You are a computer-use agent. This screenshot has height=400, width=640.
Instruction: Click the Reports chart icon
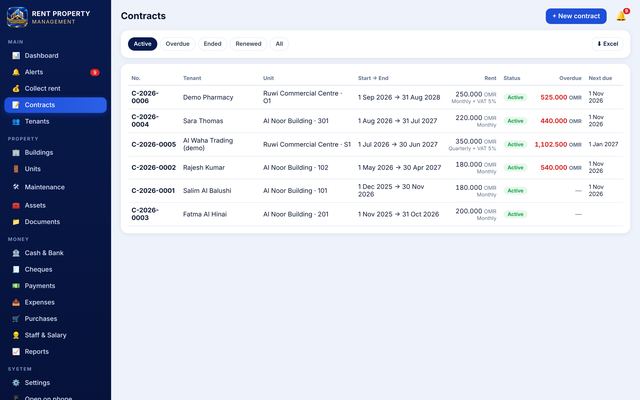16,351
